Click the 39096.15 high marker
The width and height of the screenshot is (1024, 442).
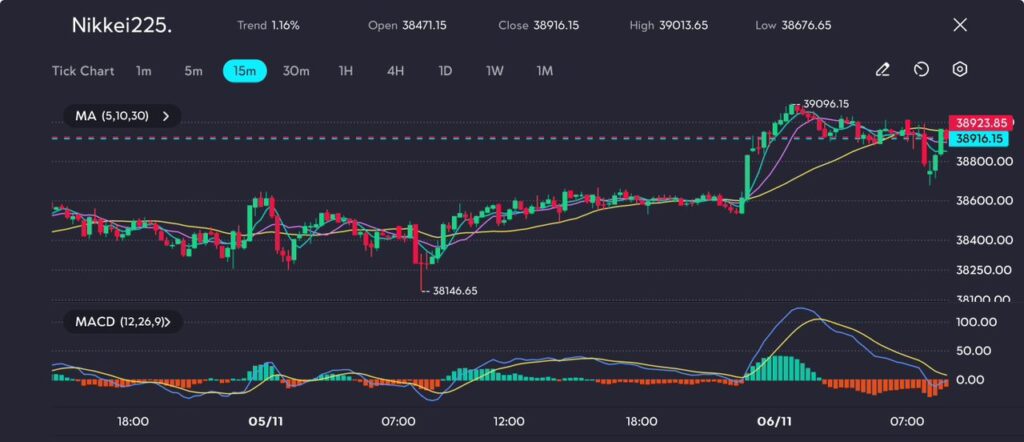tap(825, 104)
